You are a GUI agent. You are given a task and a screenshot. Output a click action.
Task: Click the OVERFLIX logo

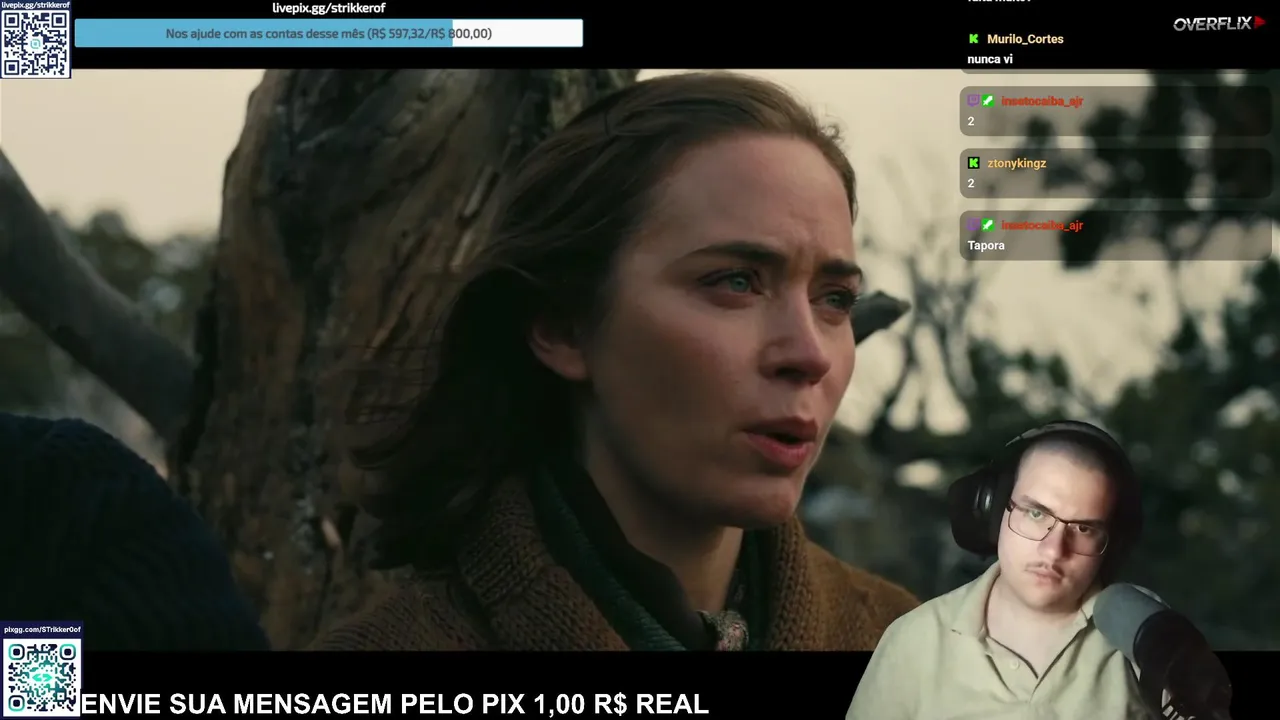pos(1219,23)
